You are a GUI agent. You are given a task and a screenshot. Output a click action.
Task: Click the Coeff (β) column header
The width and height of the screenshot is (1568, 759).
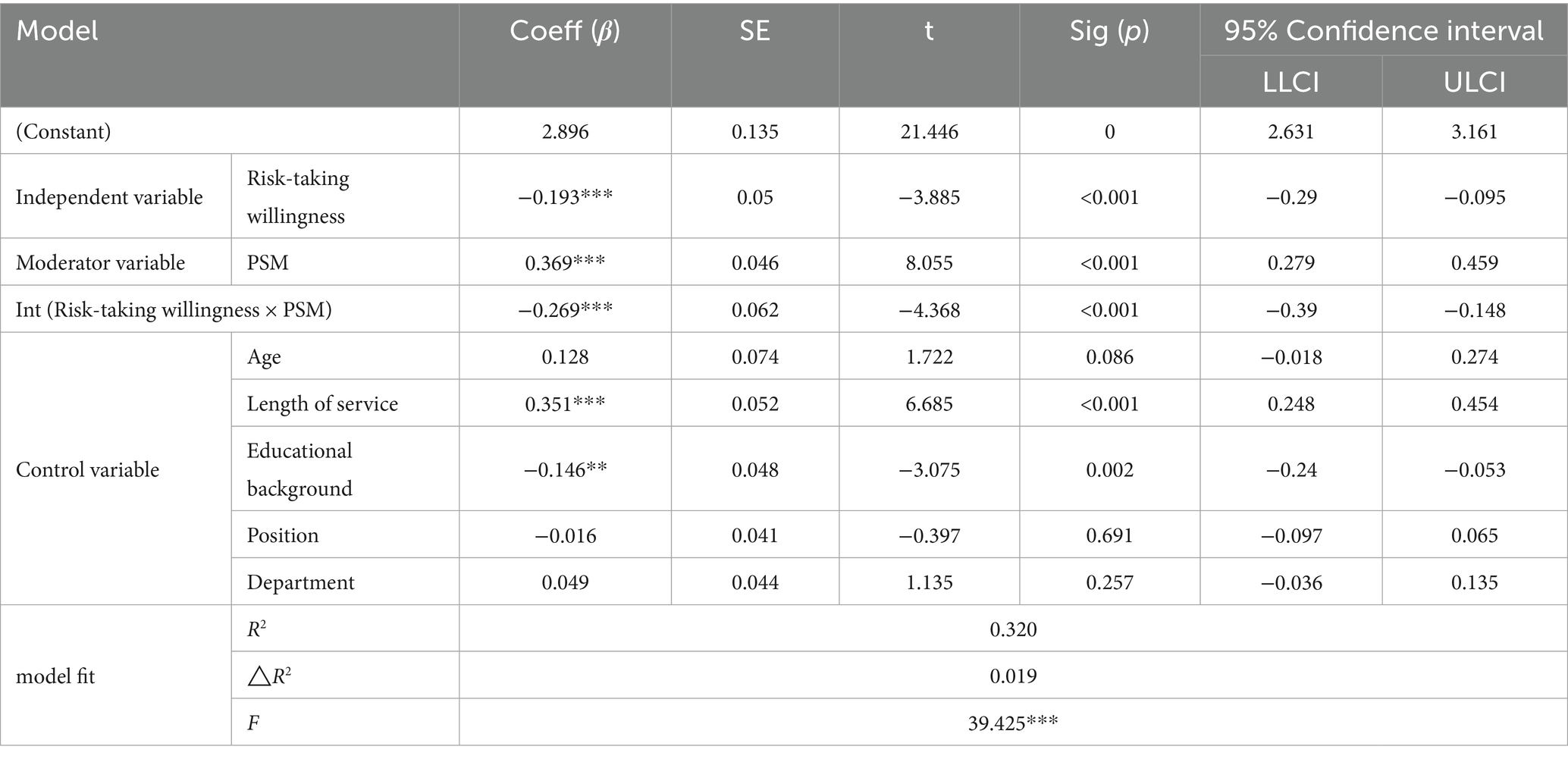tap(565, 31)
